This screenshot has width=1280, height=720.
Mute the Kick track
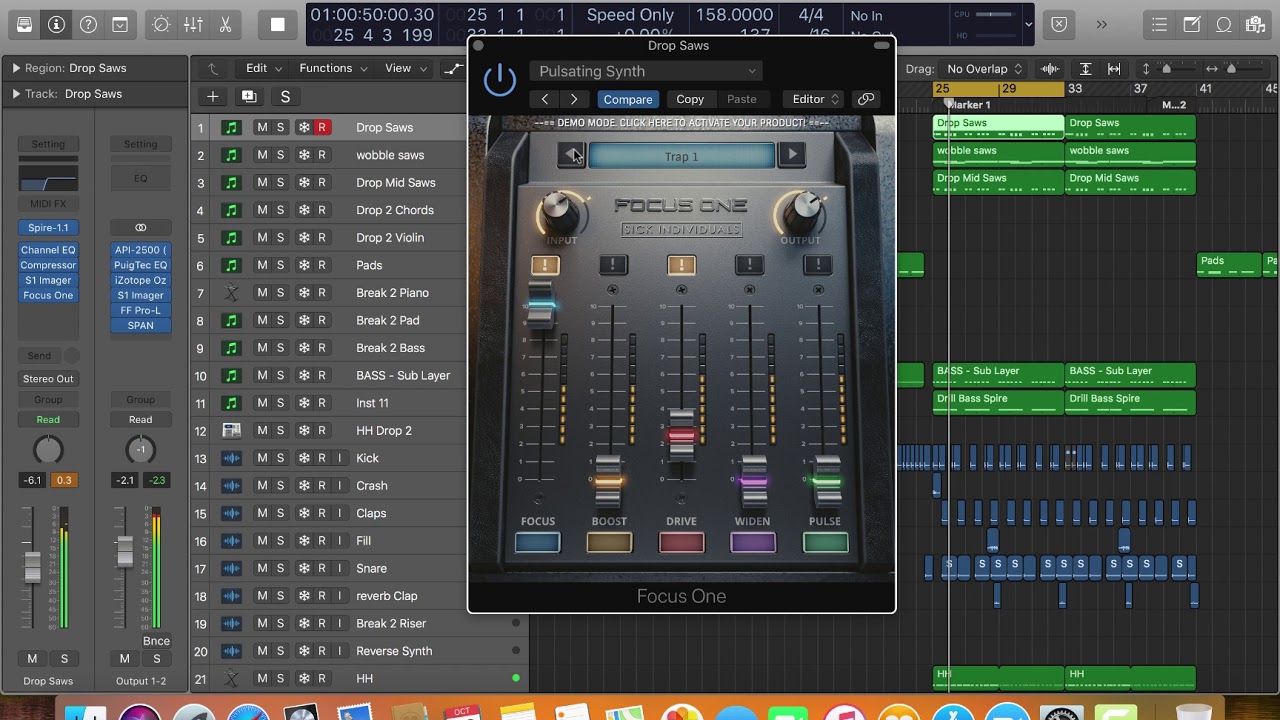pos(262,458)
